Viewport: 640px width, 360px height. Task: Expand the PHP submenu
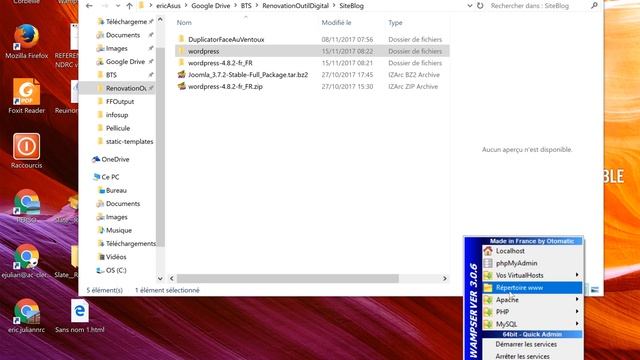[532, 312]
